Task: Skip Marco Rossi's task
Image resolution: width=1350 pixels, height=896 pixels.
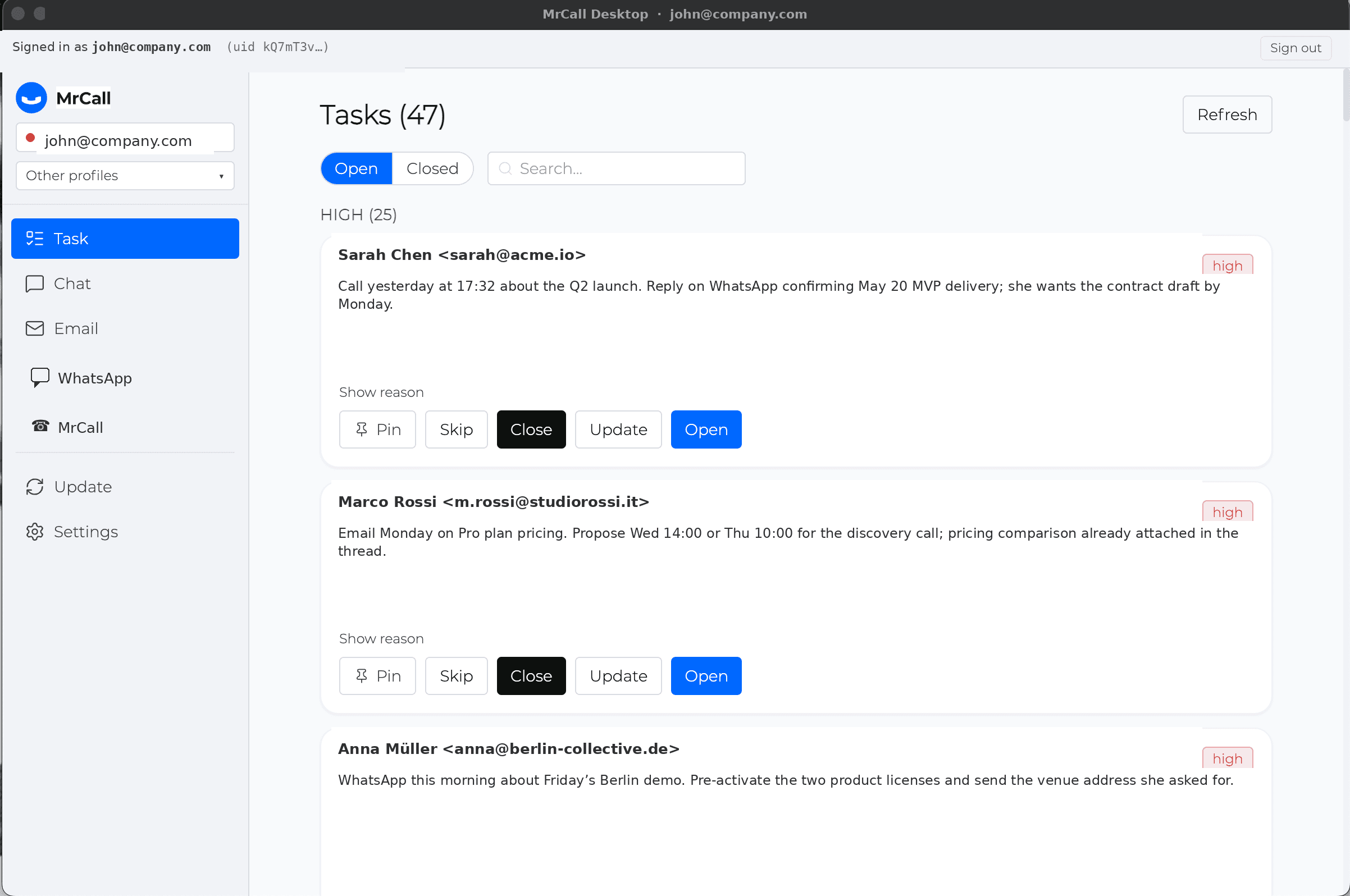Action: 456,676
